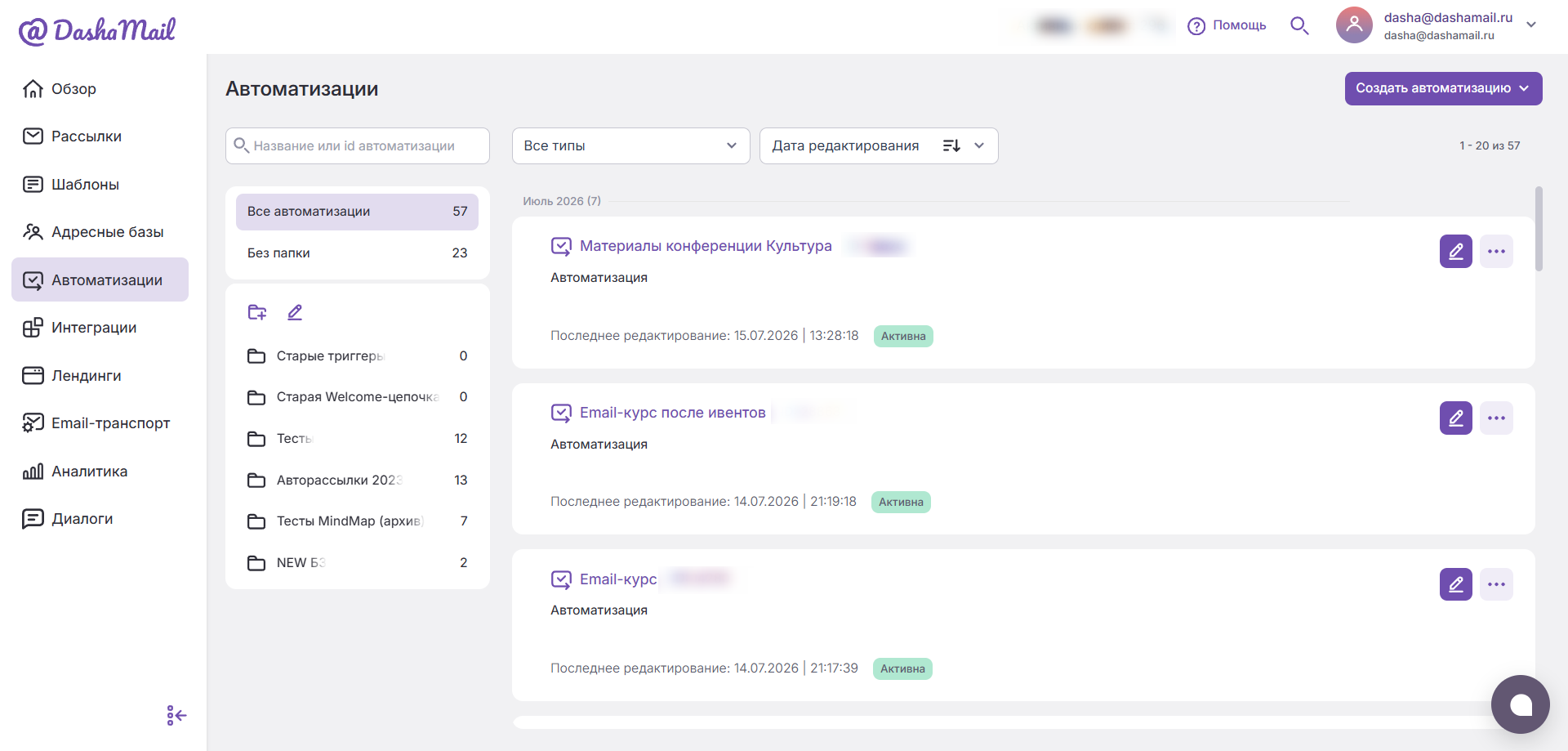Viewport: 1568px width, 751px height.
Task: Click folder icon beside NEW БЗ
Action: [x=256, y=563]
